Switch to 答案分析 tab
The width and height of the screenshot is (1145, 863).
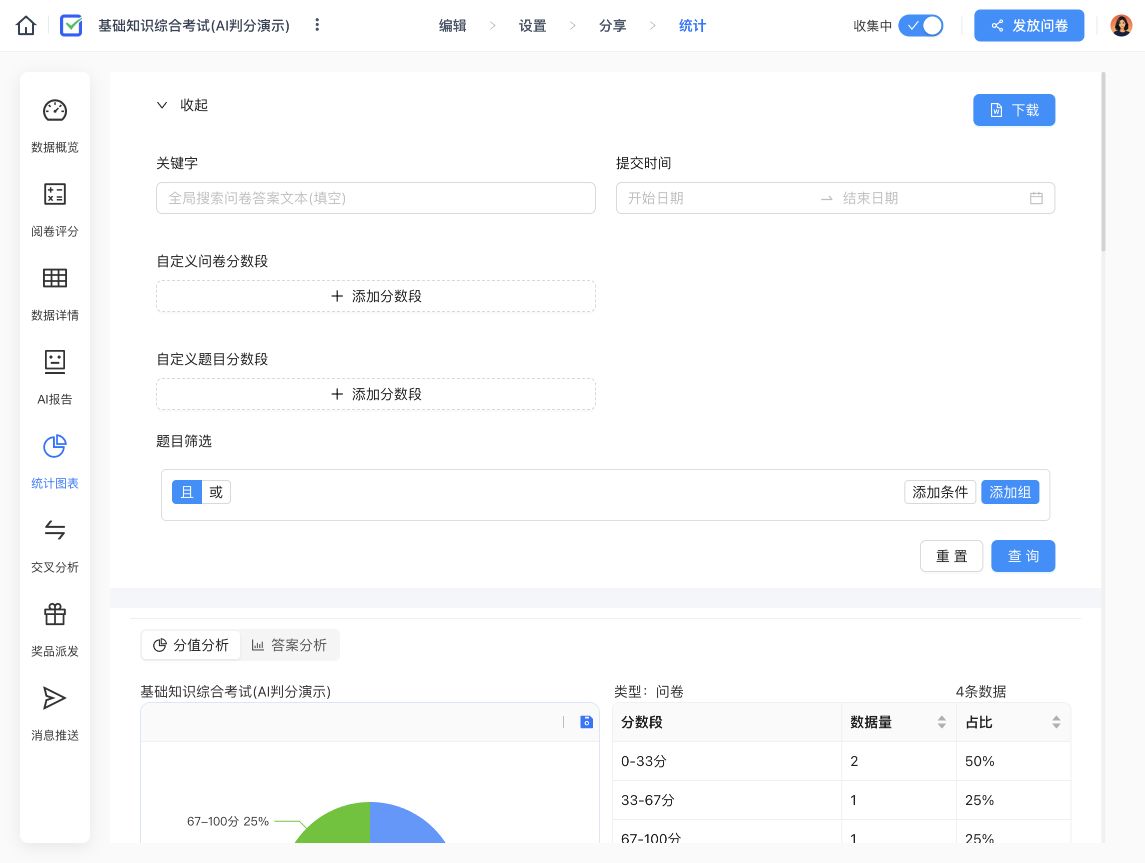(x=289, y=645)
